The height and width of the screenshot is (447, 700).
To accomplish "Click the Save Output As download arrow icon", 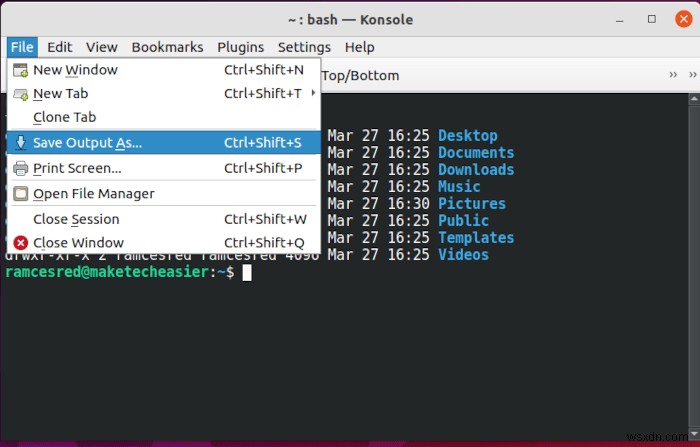I will point(21,142).
